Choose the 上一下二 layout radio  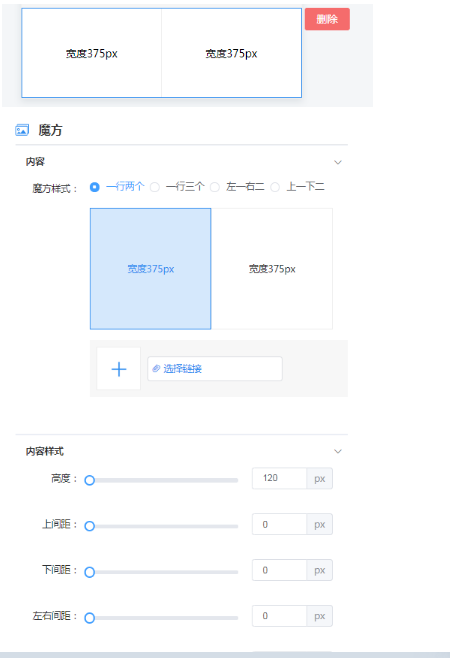point(275,187)
